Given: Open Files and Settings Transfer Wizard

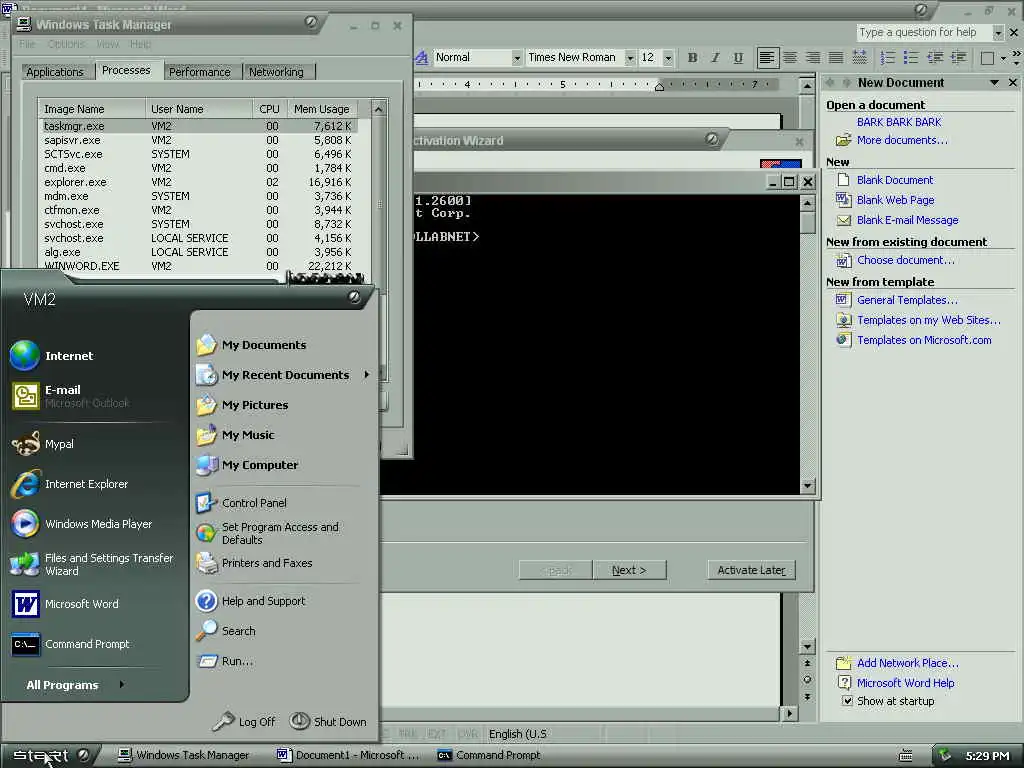Looking at the screenshot, I should coord(92,564).
